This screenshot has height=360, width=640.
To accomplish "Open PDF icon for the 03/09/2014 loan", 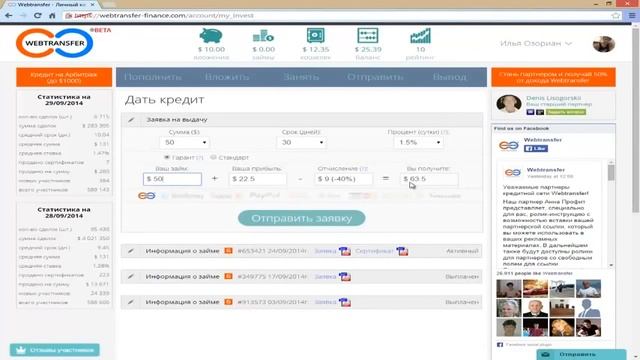I will coord(345,302).
